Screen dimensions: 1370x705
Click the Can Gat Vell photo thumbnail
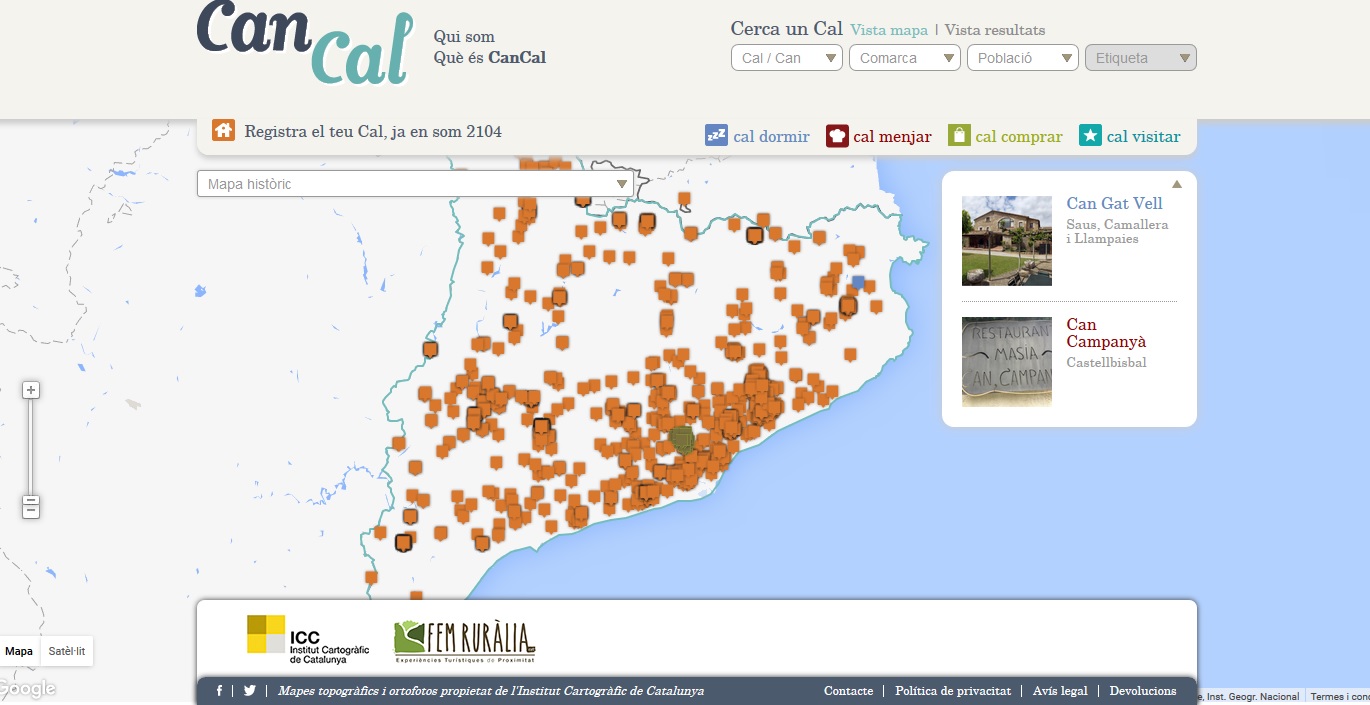[1007, 241]
